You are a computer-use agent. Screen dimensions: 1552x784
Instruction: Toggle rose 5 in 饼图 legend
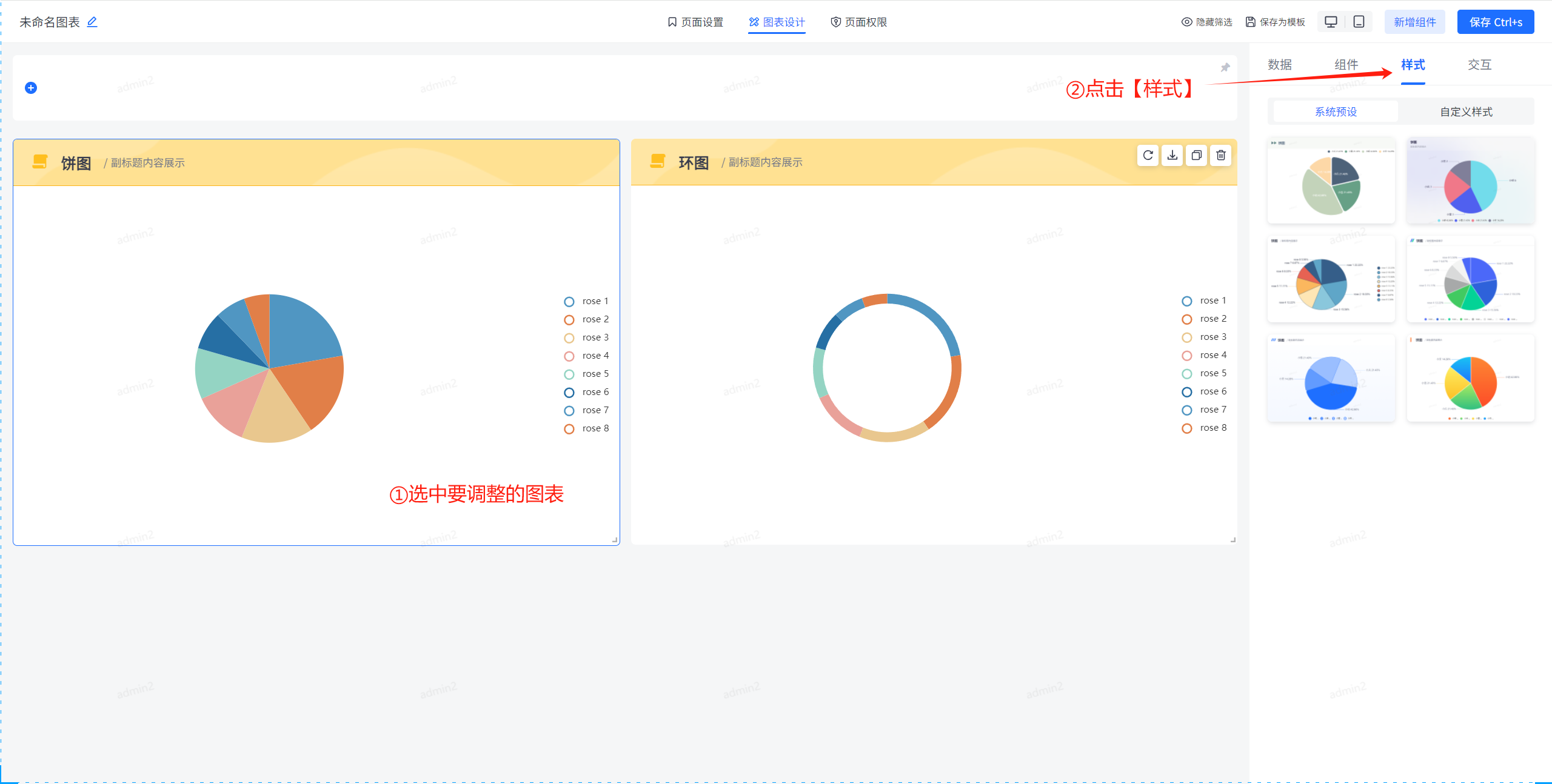(x=586, y=374)
